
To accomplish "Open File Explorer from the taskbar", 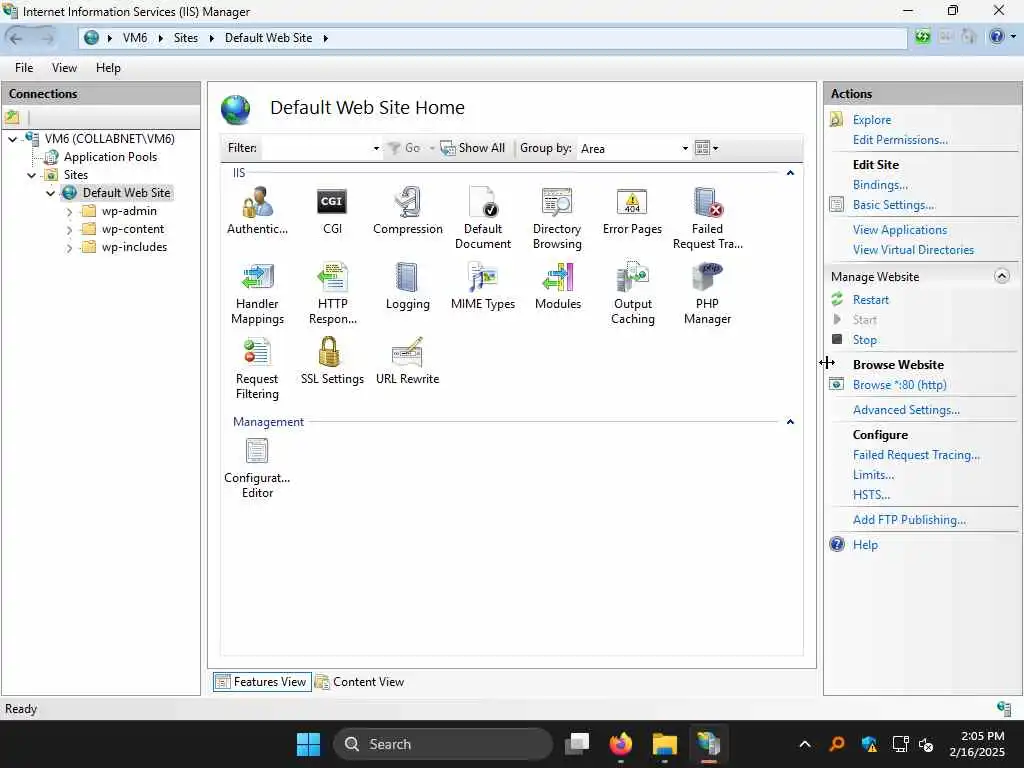I will [x=664, y=744].
